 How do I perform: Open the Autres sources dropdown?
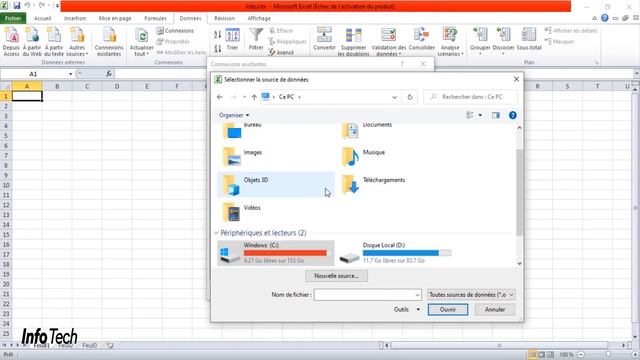click(77, 41)
